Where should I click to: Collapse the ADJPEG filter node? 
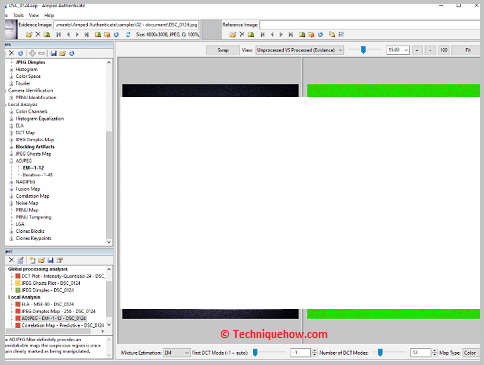pos(11,161)
